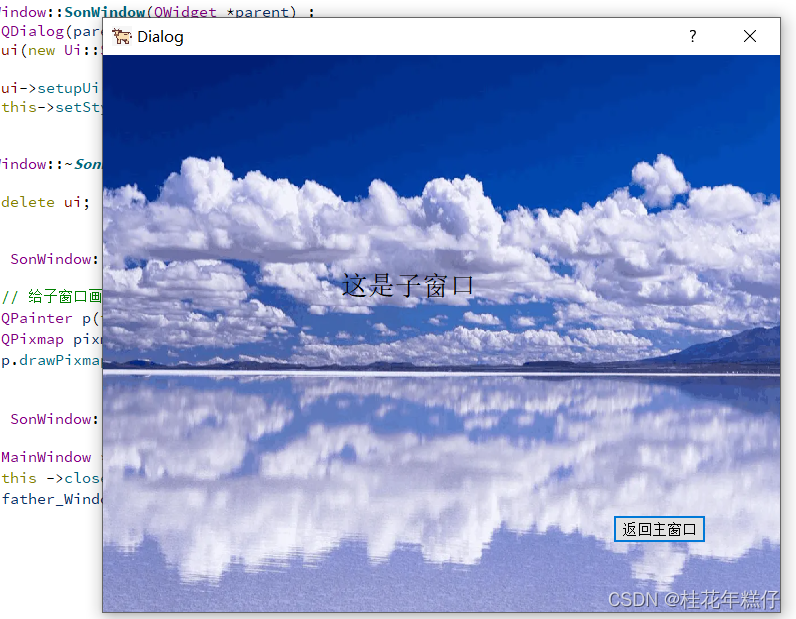Screen dimensions: 796x619
Task: Click the Dialog title text
Action: (160, 37)
